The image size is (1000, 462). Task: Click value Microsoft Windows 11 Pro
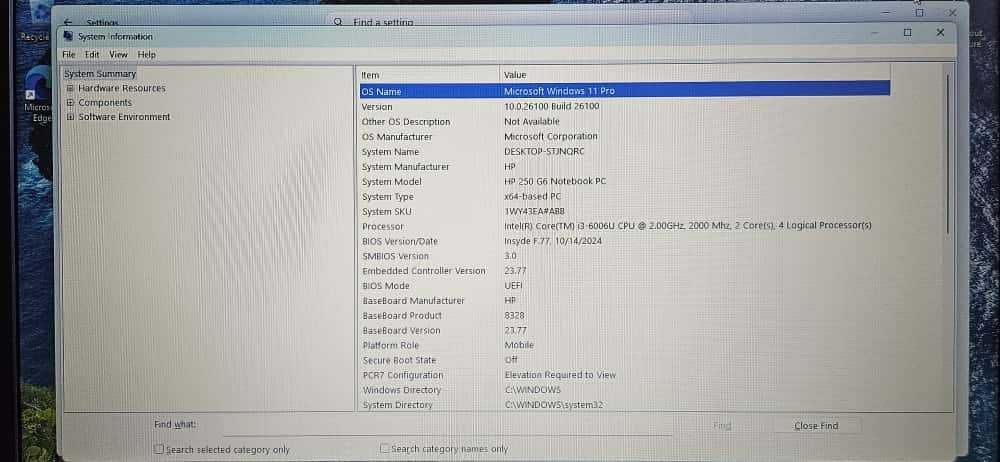tap(559, 91)
